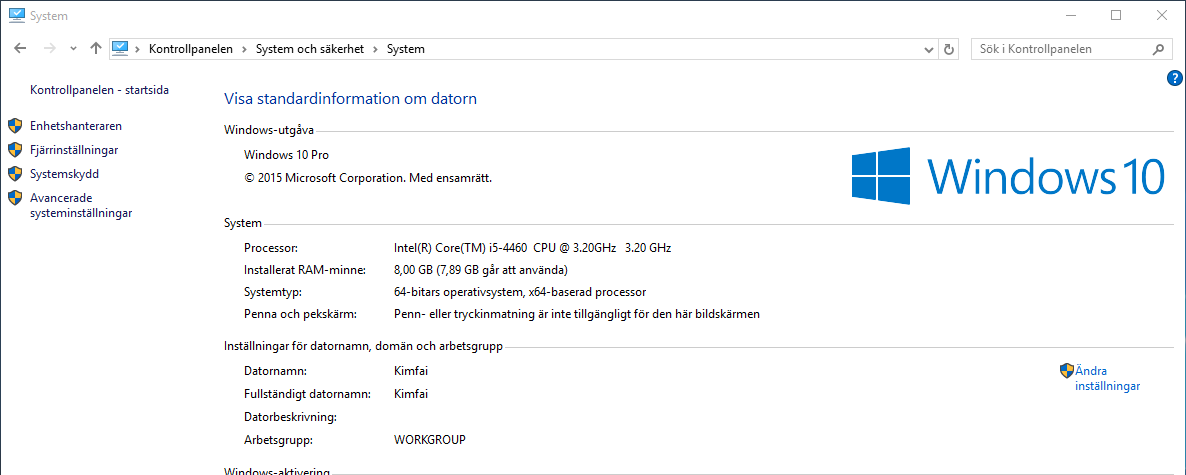Select Kontrollpanelen in the breadcrumb
The width and height of the screenshot is (1186, 475).
pos(191,49)
